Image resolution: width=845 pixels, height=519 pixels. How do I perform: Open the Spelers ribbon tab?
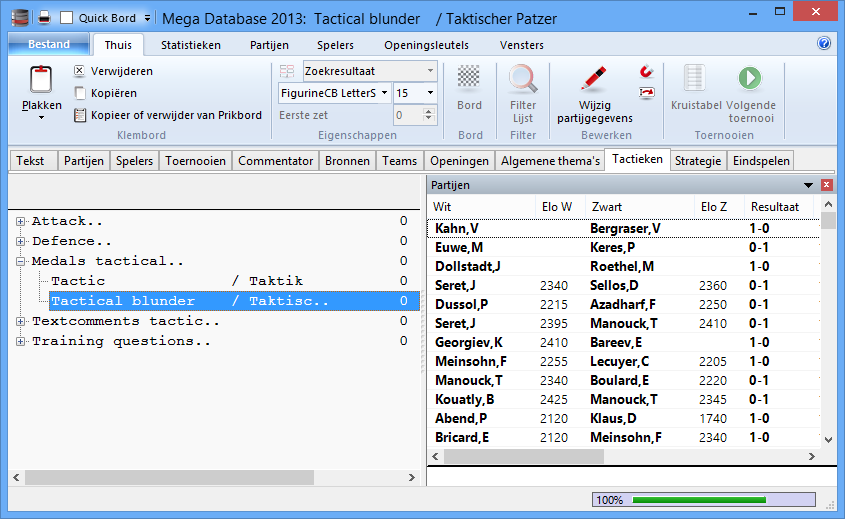tap(335, 45)
